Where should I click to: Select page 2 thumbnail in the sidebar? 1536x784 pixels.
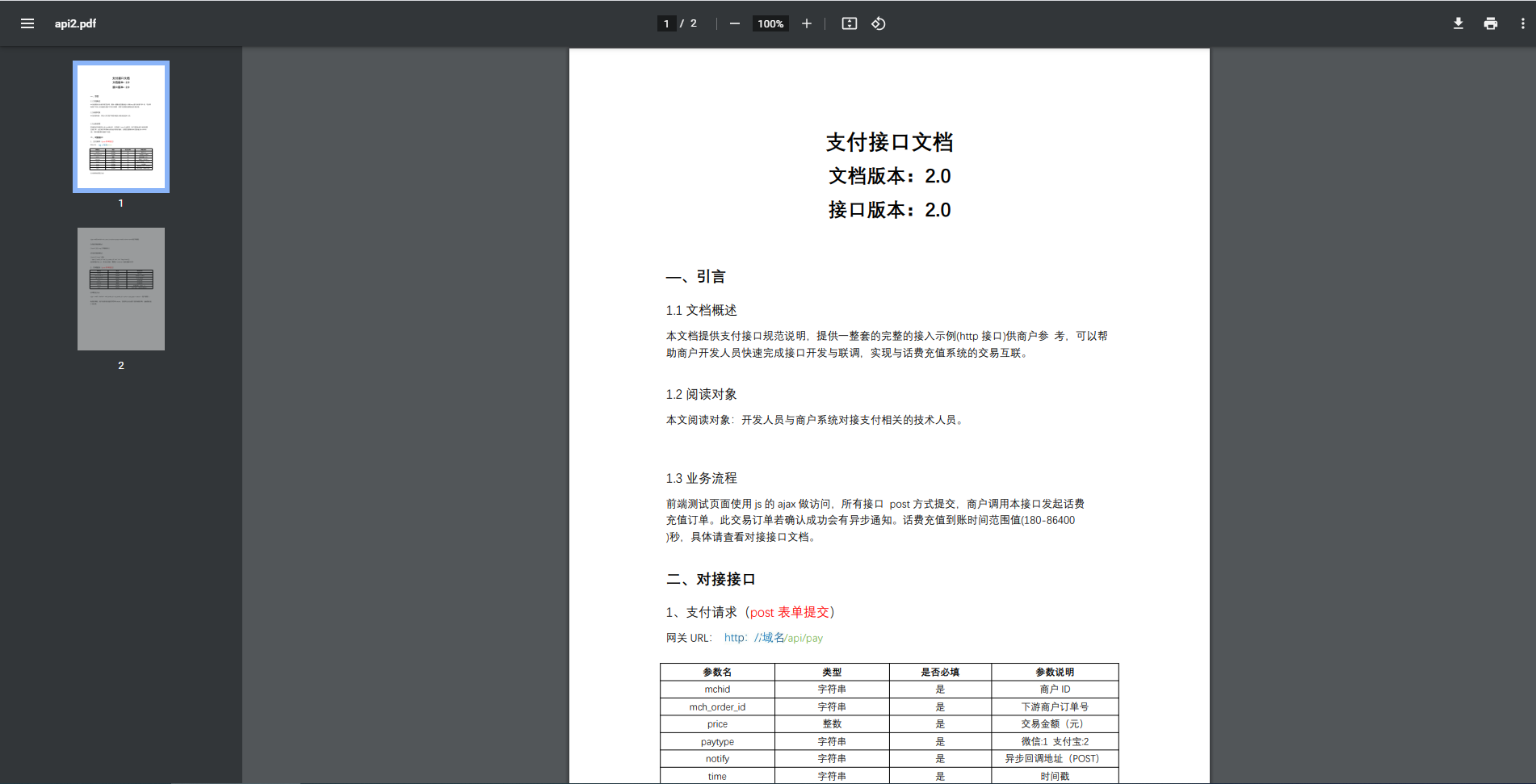(120, 289)
